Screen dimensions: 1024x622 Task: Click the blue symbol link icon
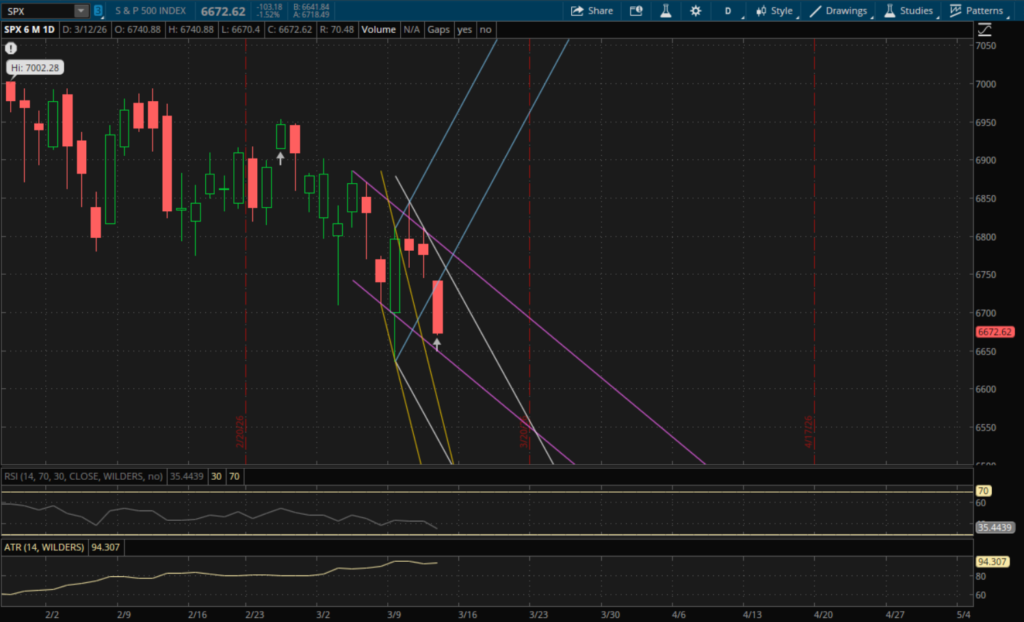pyautogui.click(x=97, y=11)
